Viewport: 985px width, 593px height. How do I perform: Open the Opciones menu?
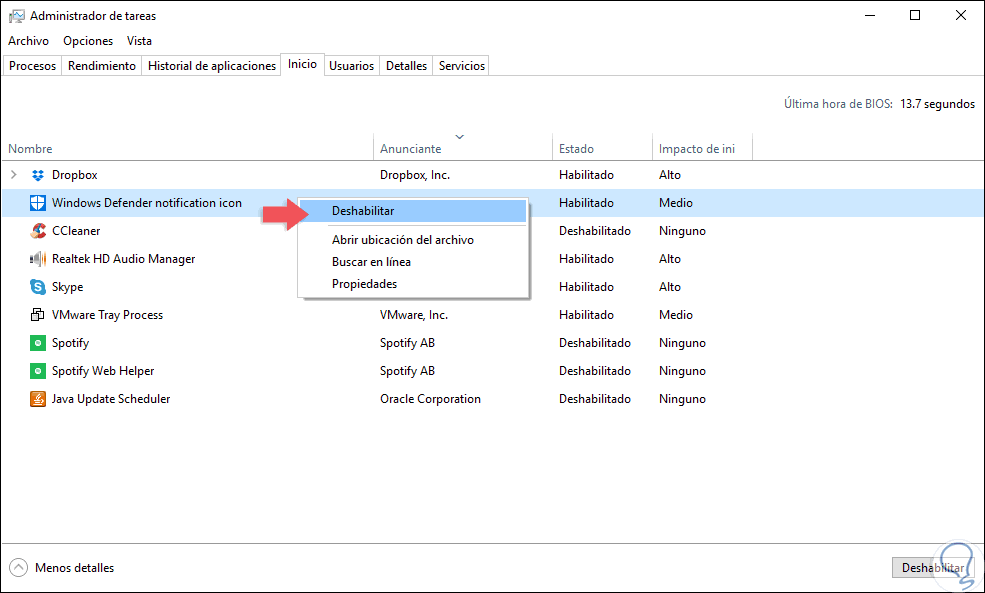[88, 41]
